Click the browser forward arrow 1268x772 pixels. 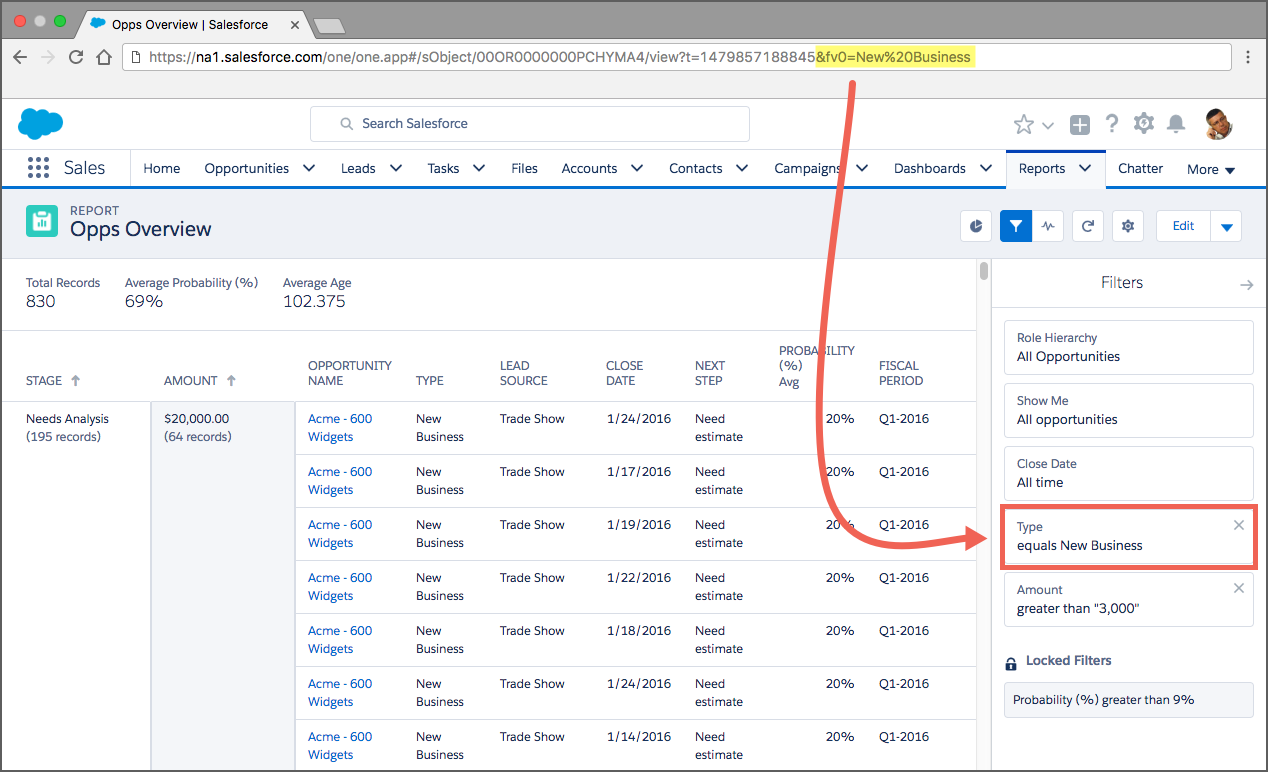click(47, 57)
